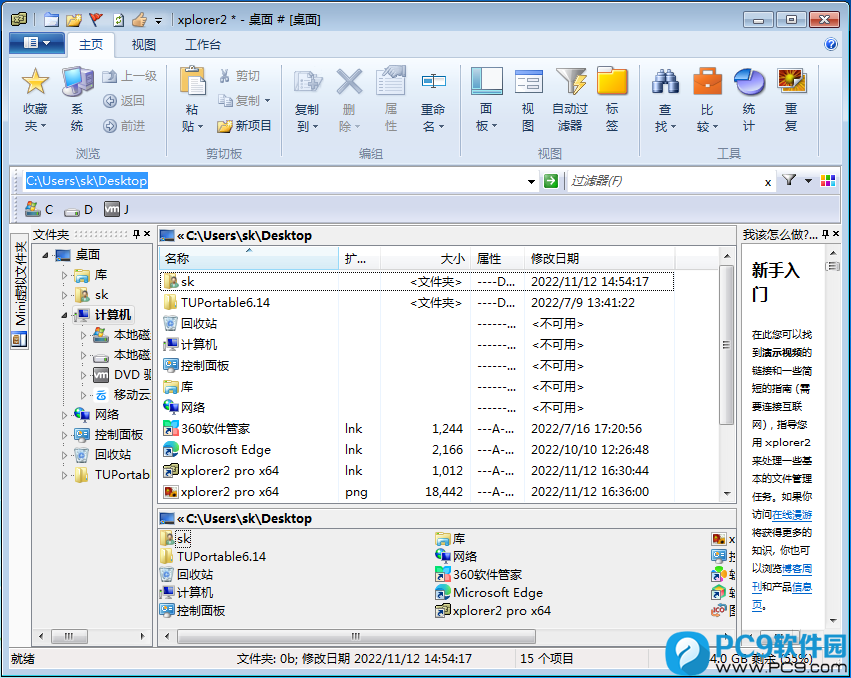Expand the 网络 node in the folder tree
Image resolution: width=851 pixels, height=678 pixels.
[64, 415]
